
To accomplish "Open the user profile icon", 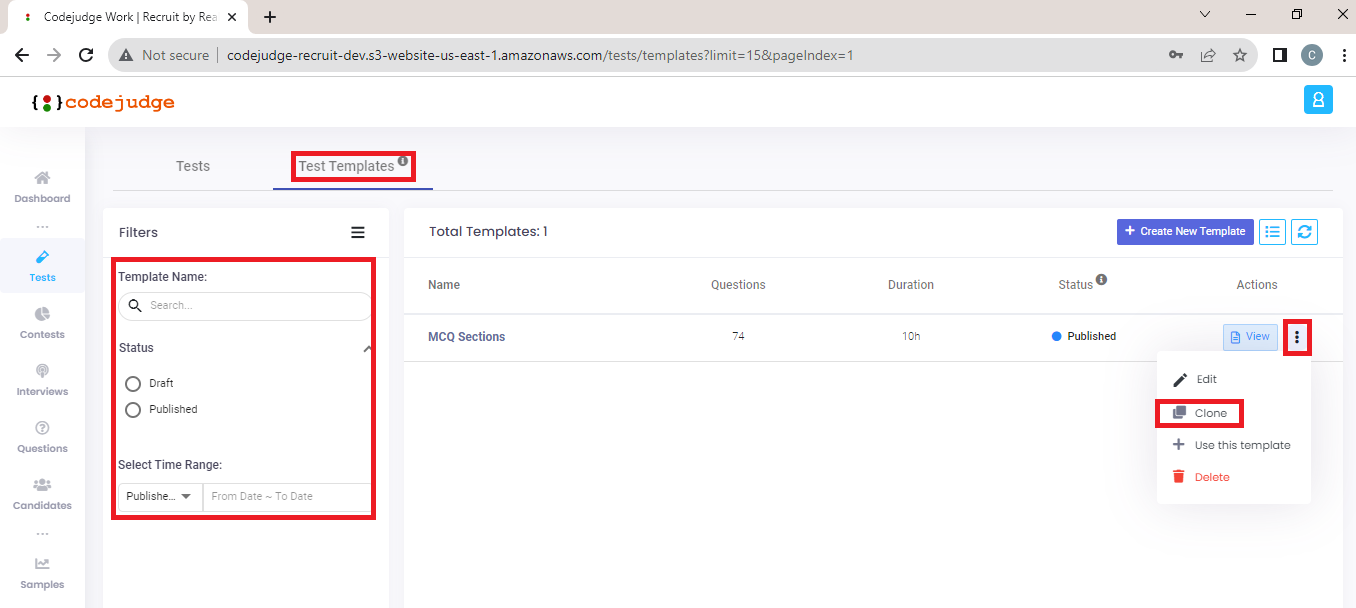I will point(1318,99).
